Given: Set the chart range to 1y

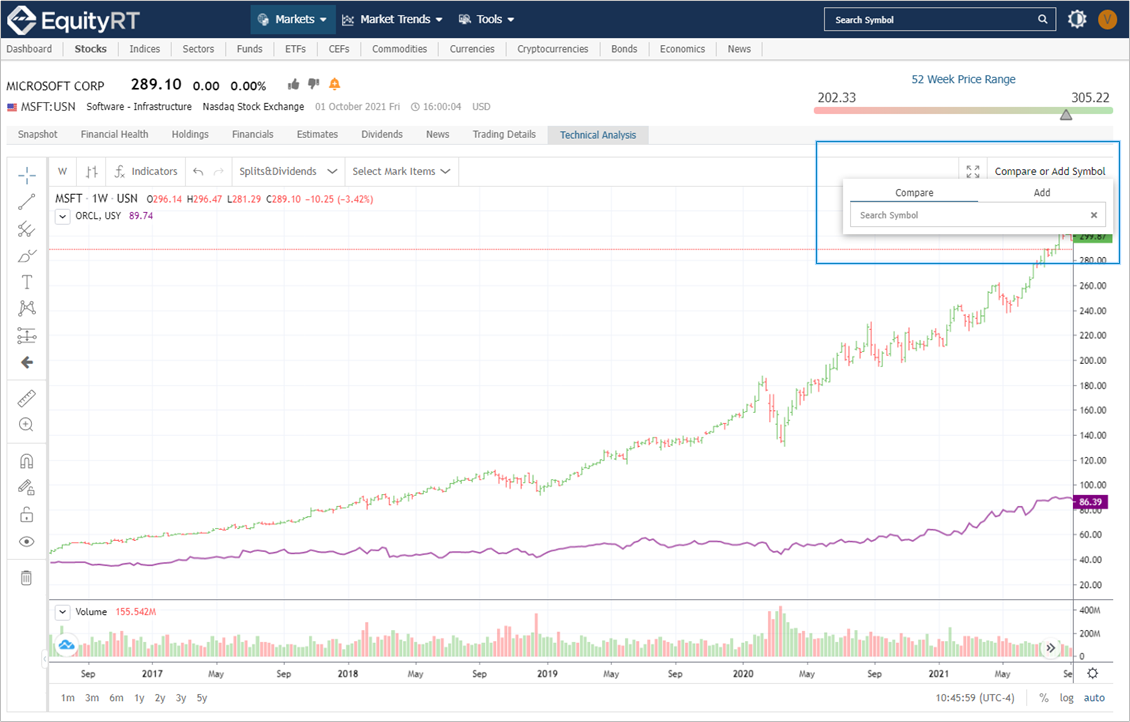Looking at the screenshot, I should (x=139, y=698).
